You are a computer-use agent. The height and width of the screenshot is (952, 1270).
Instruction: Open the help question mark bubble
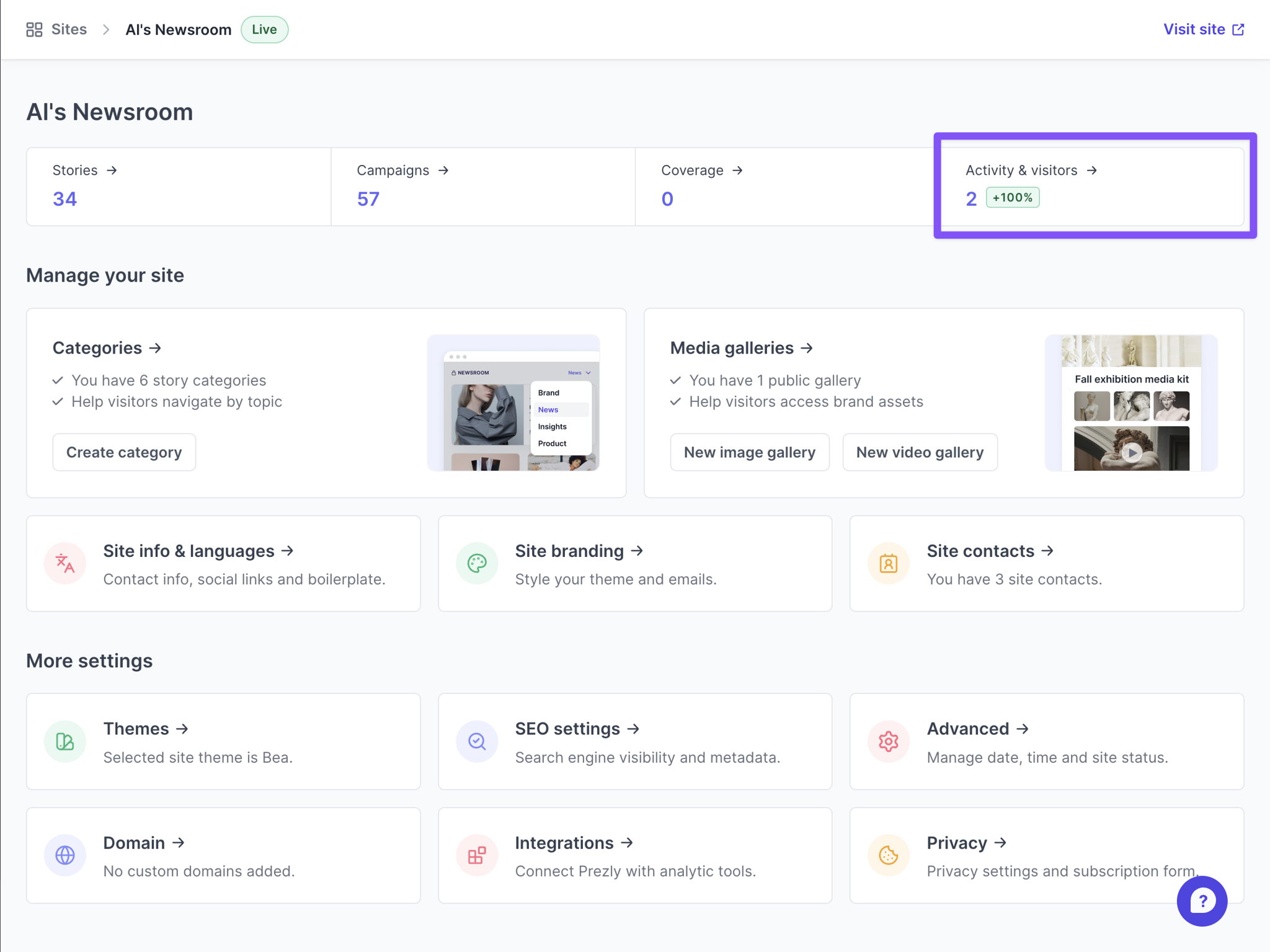tap(1201, 901)
